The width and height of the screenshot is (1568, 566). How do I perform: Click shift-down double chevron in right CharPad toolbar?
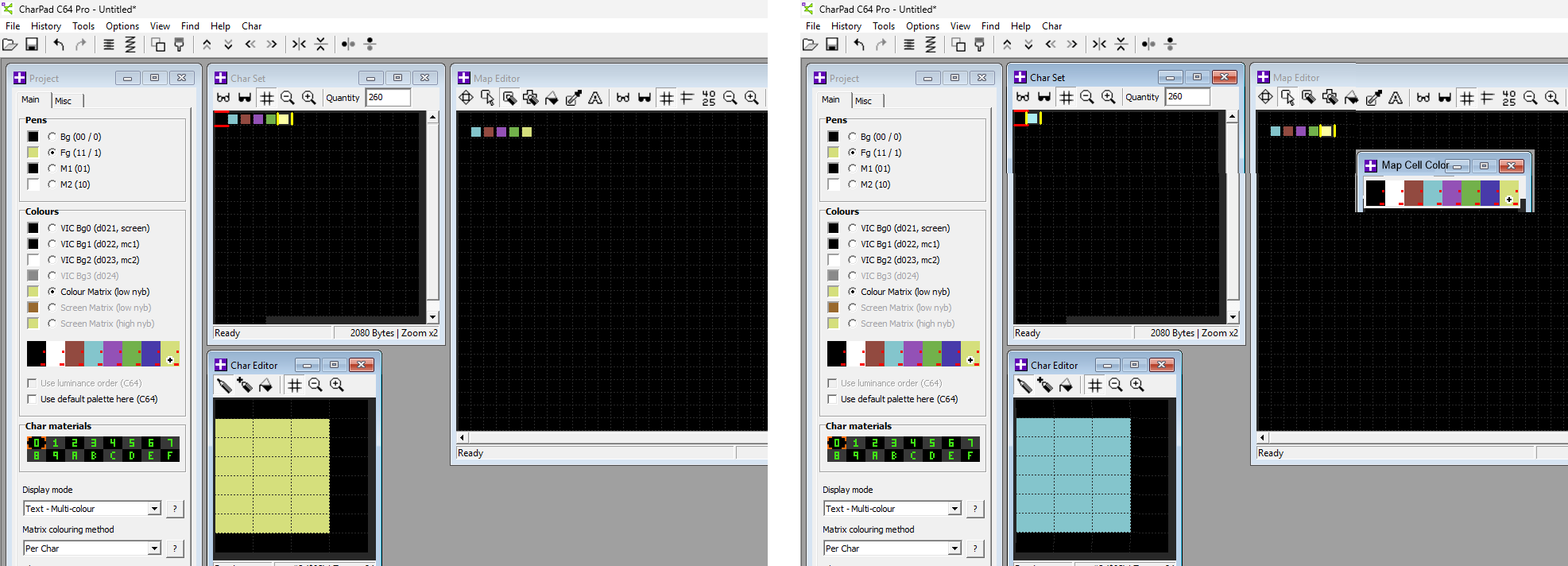(1028, 45)
